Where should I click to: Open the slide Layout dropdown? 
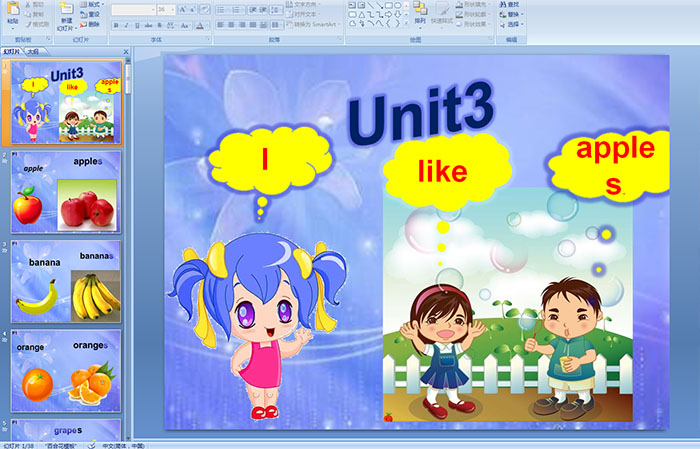92,4
